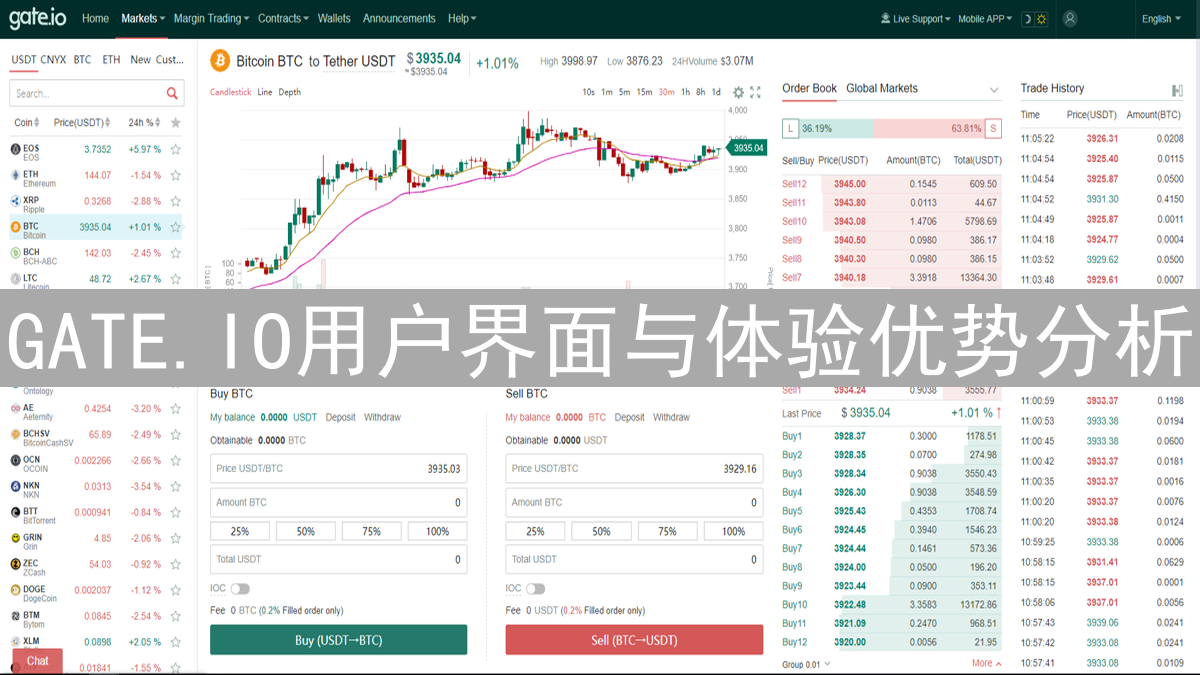The image size is (1200, 675).
Task: Open the Contracts dropdown
Action: click(283, 18)
